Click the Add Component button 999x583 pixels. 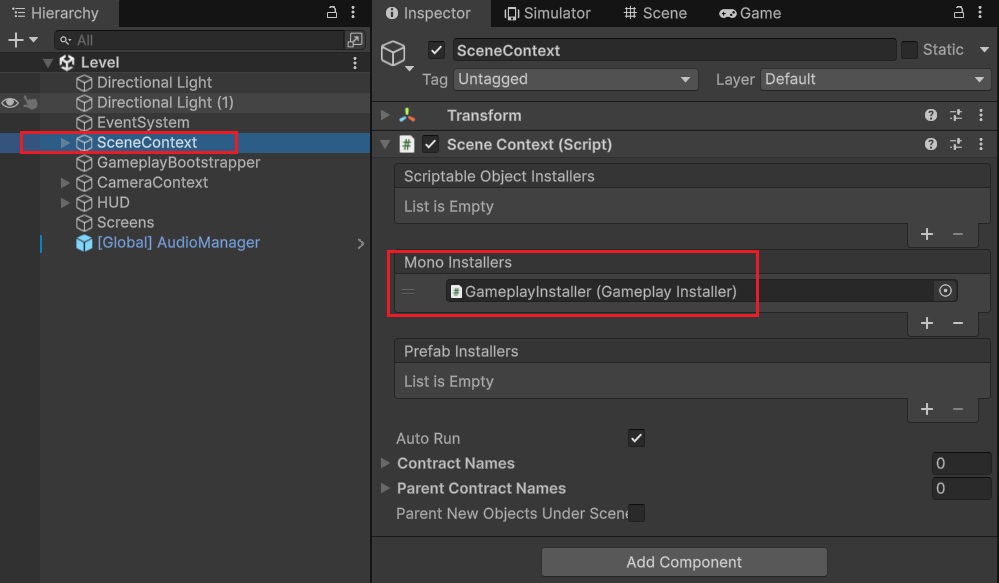pyautogui.click(x=684, y=562)
